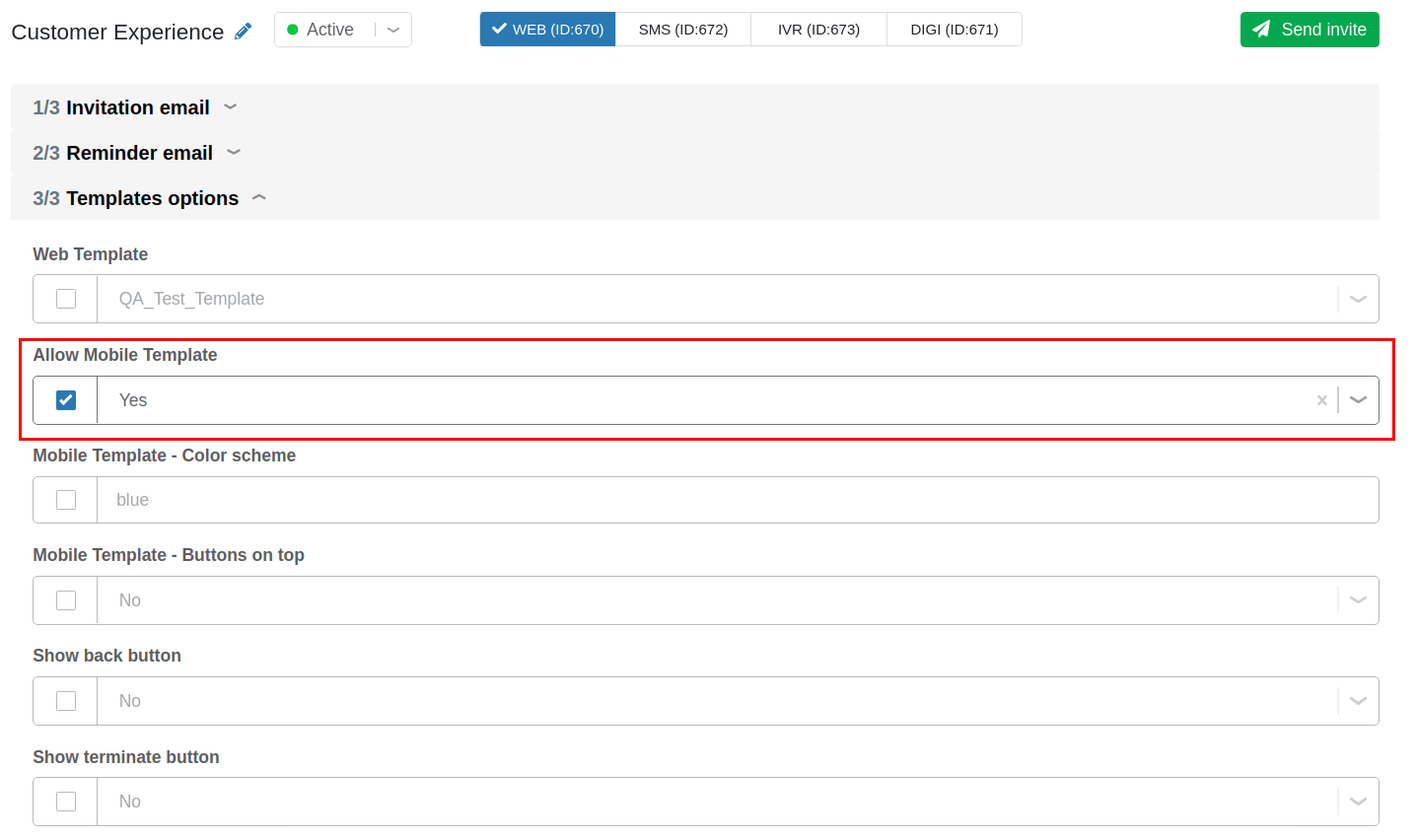Viewport: 1416px width, 840px height.
Task: Switch to DIGI (ID:671) tab
Action: 955,30
